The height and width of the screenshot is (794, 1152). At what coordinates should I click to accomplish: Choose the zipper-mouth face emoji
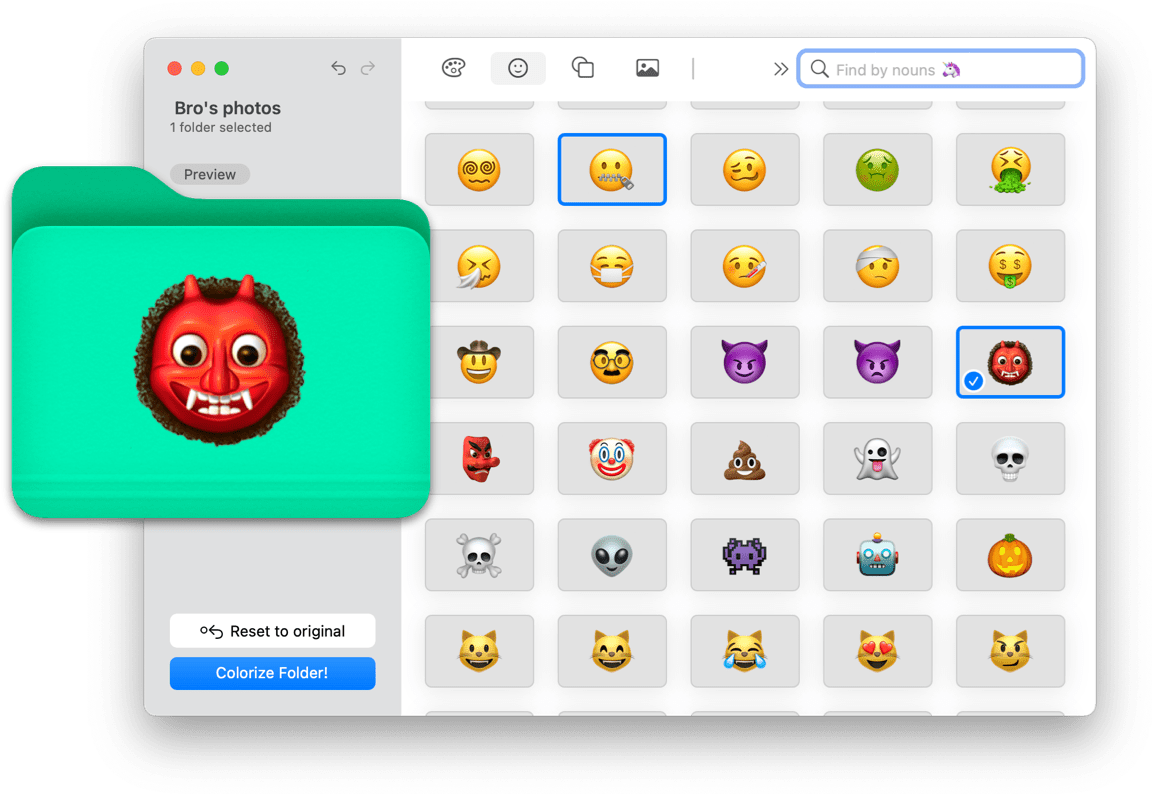(x=612, y=170)
